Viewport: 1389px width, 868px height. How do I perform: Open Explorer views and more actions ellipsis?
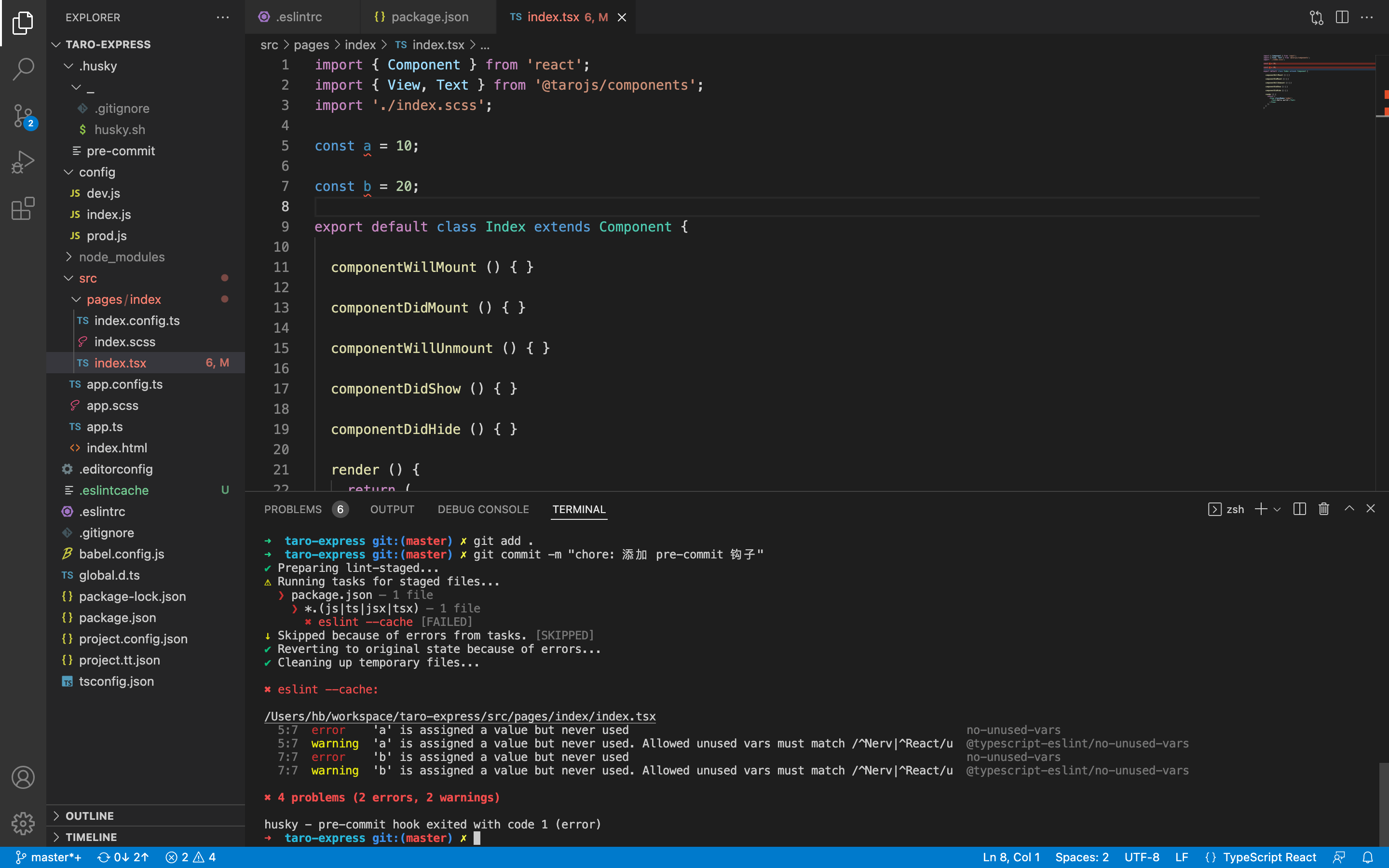223,17
